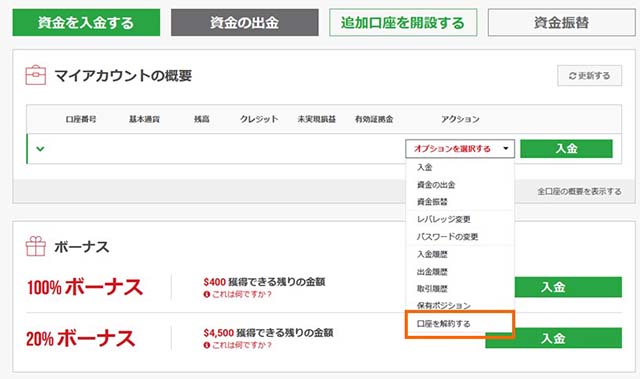Click これは何ですか？ under the $400 bonus
Image resolution: width=640 pixels, height=379 pixels.
pyautogui.click(x=242, y=294)
